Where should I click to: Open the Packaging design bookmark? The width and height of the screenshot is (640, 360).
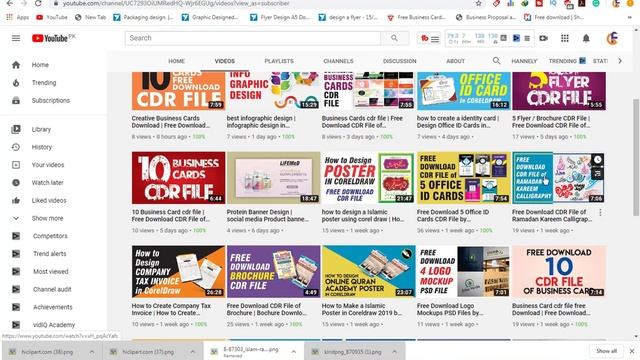coord(143,17)
